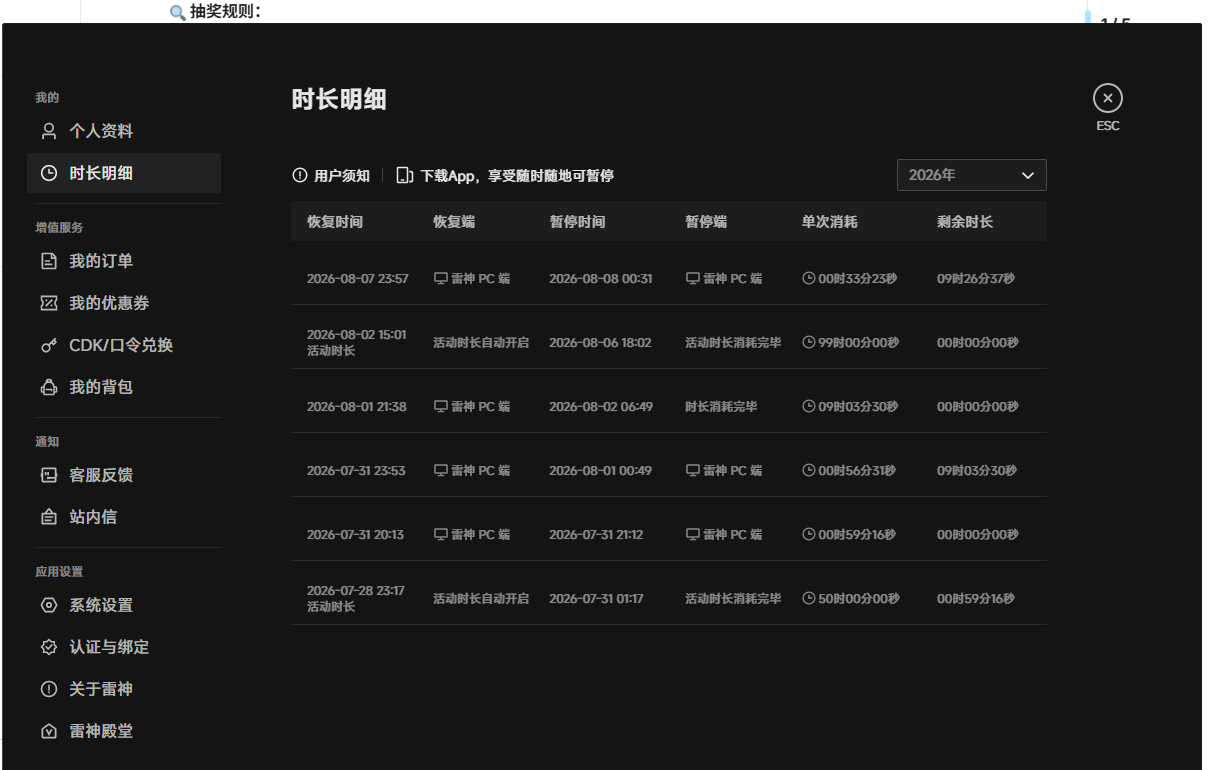1216x770 pixels.
Task: Click the 我的优惠券 coupon icon
Action: [x=48, y=303]
